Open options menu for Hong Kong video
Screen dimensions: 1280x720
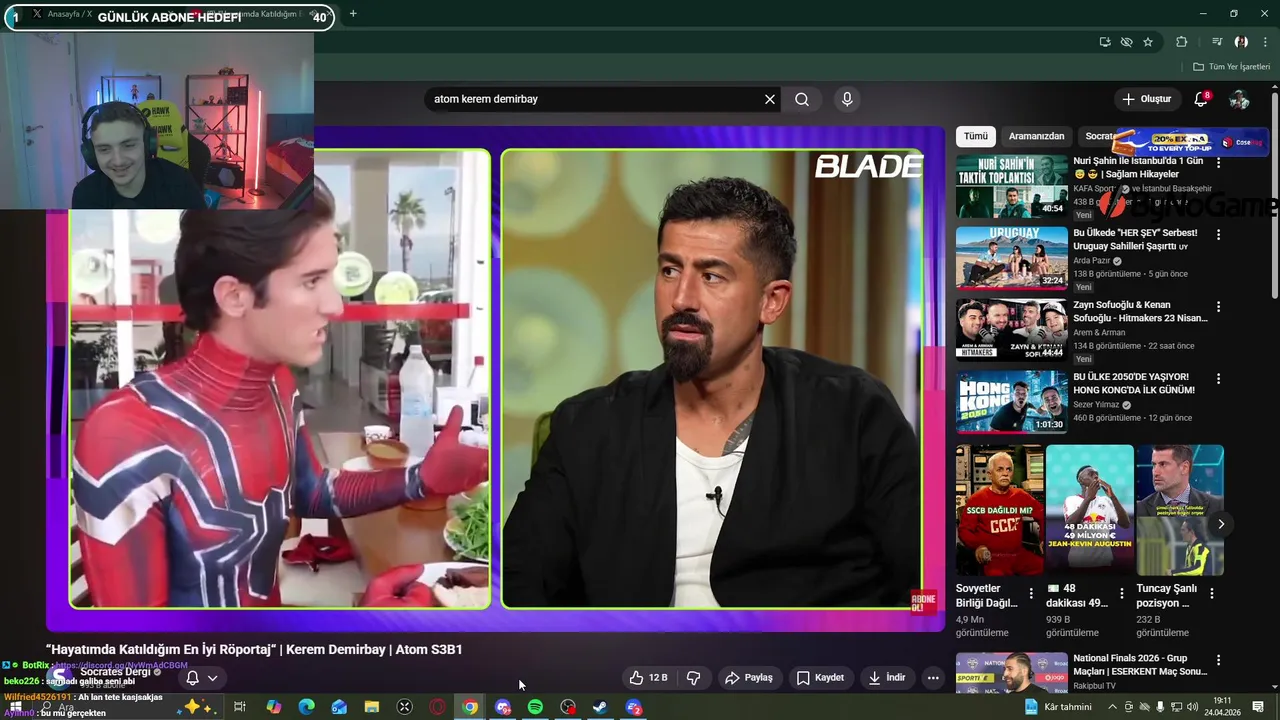[1218, 379]
